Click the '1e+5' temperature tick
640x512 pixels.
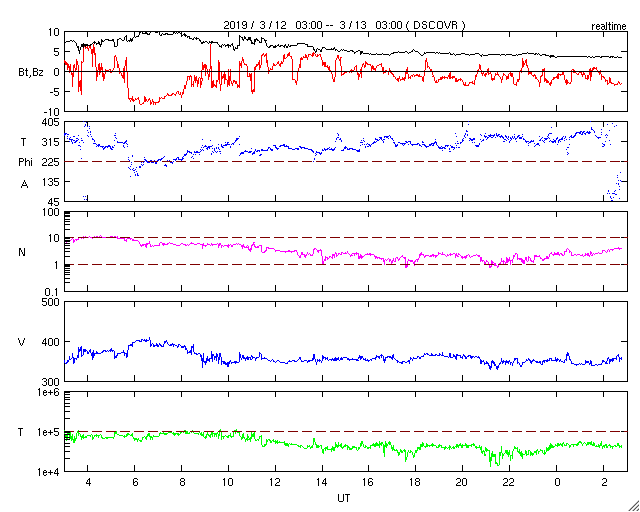(48, 432)
